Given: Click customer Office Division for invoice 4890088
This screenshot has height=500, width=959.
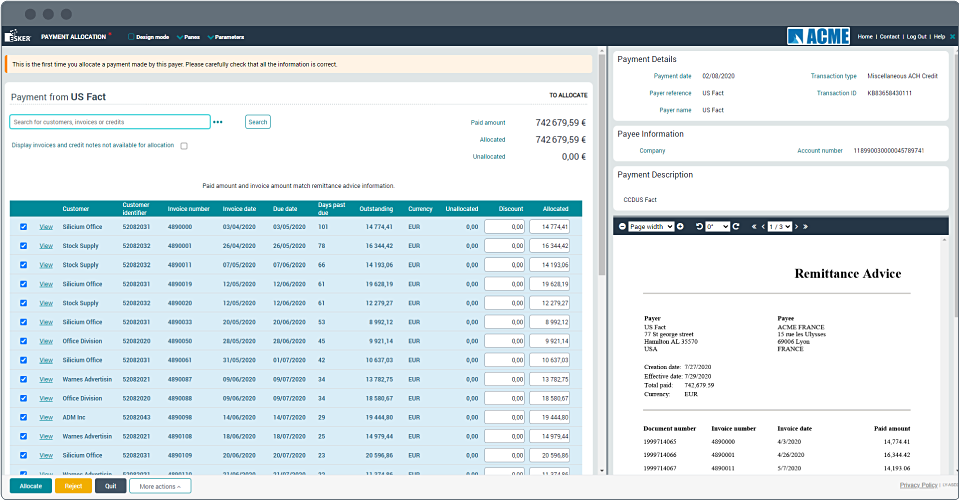Looking at the screenshot, I should click(82, 399).
